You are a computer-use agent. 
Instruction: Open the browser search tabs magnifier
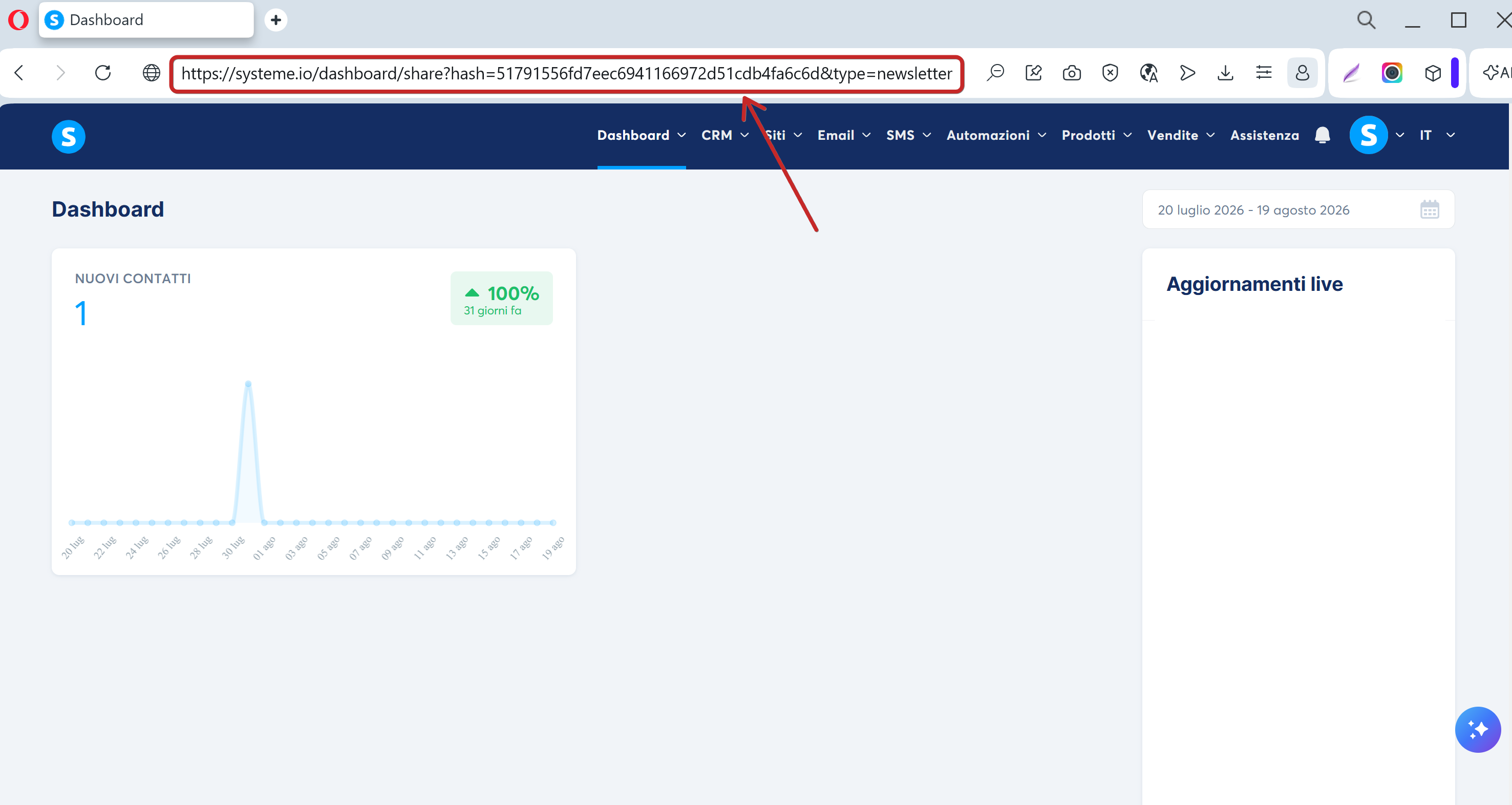point(1366,20)
